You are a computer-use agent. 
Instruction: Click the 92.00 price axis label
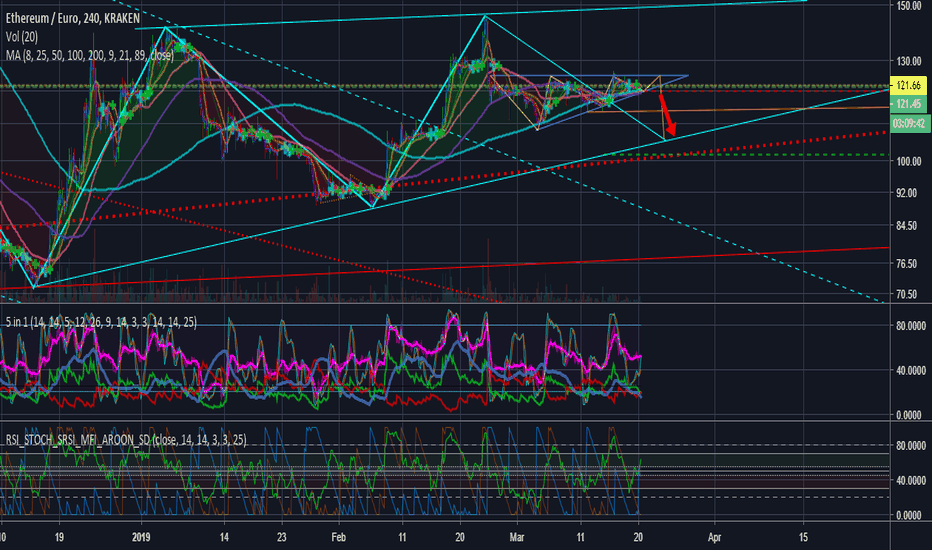(x=906, y=193)
